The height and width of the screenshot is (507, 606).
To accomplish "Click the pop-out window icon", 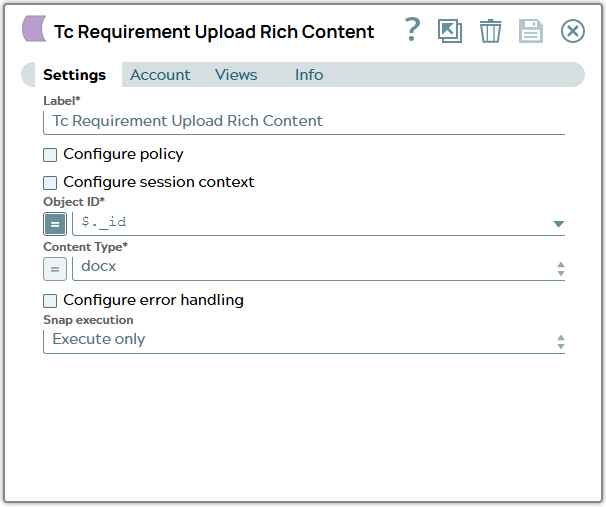I will pos(450,31).
